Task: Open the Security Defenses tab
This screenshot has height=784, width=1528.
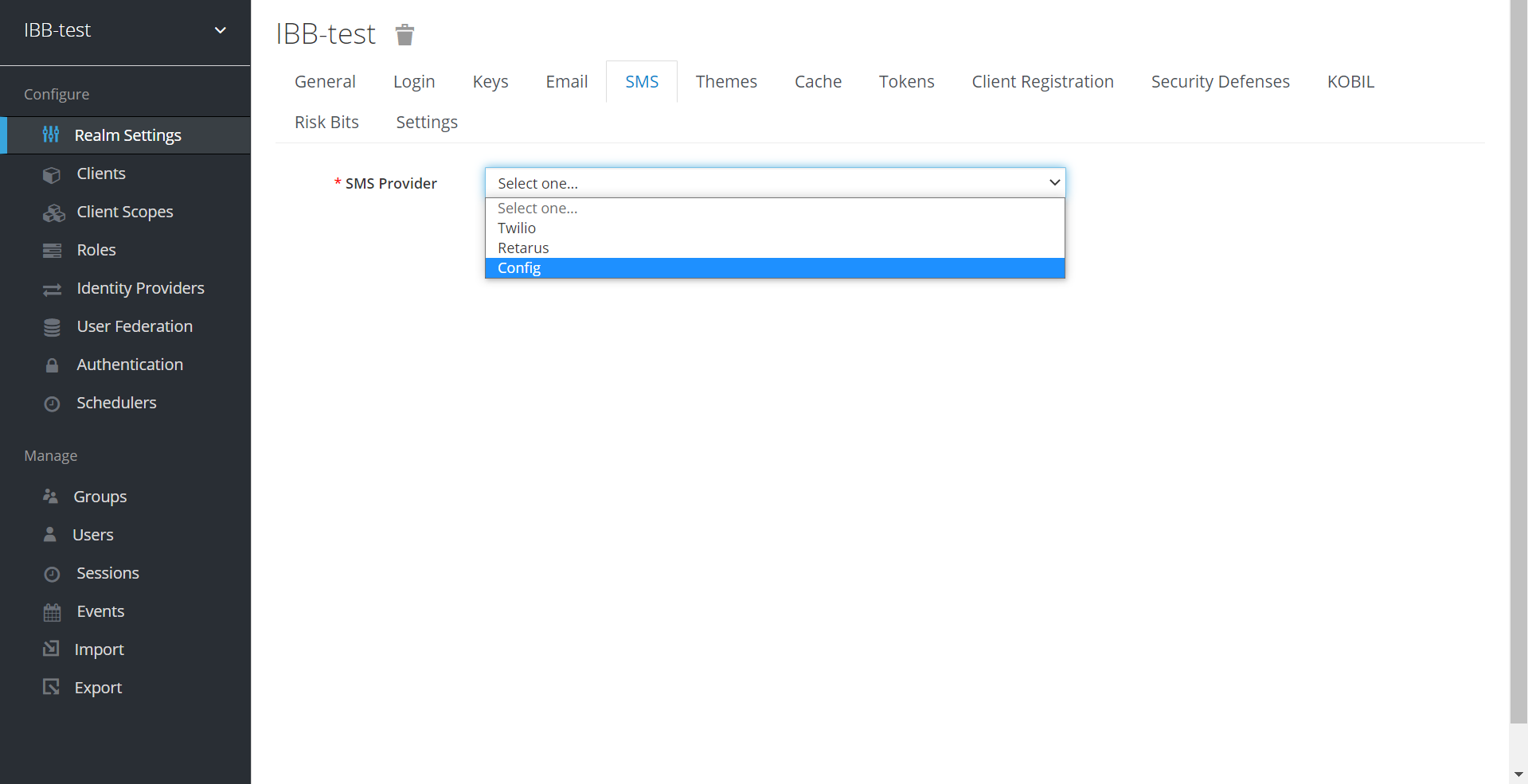Action: tap(1220, 81)
